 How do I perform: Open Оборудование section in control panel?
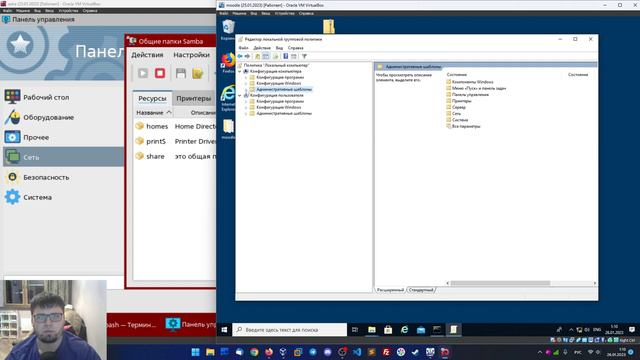[62, 118]
